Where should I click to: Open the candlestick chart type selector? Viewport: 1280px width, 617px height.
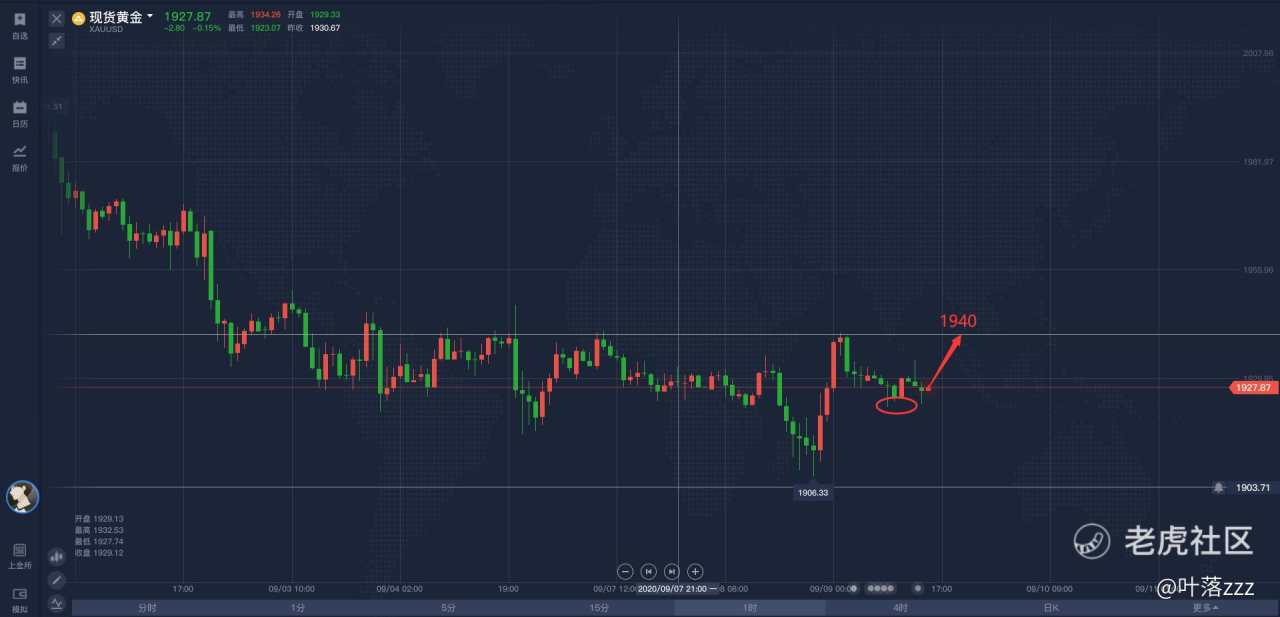pyautogui.click(x=56, y=556)
